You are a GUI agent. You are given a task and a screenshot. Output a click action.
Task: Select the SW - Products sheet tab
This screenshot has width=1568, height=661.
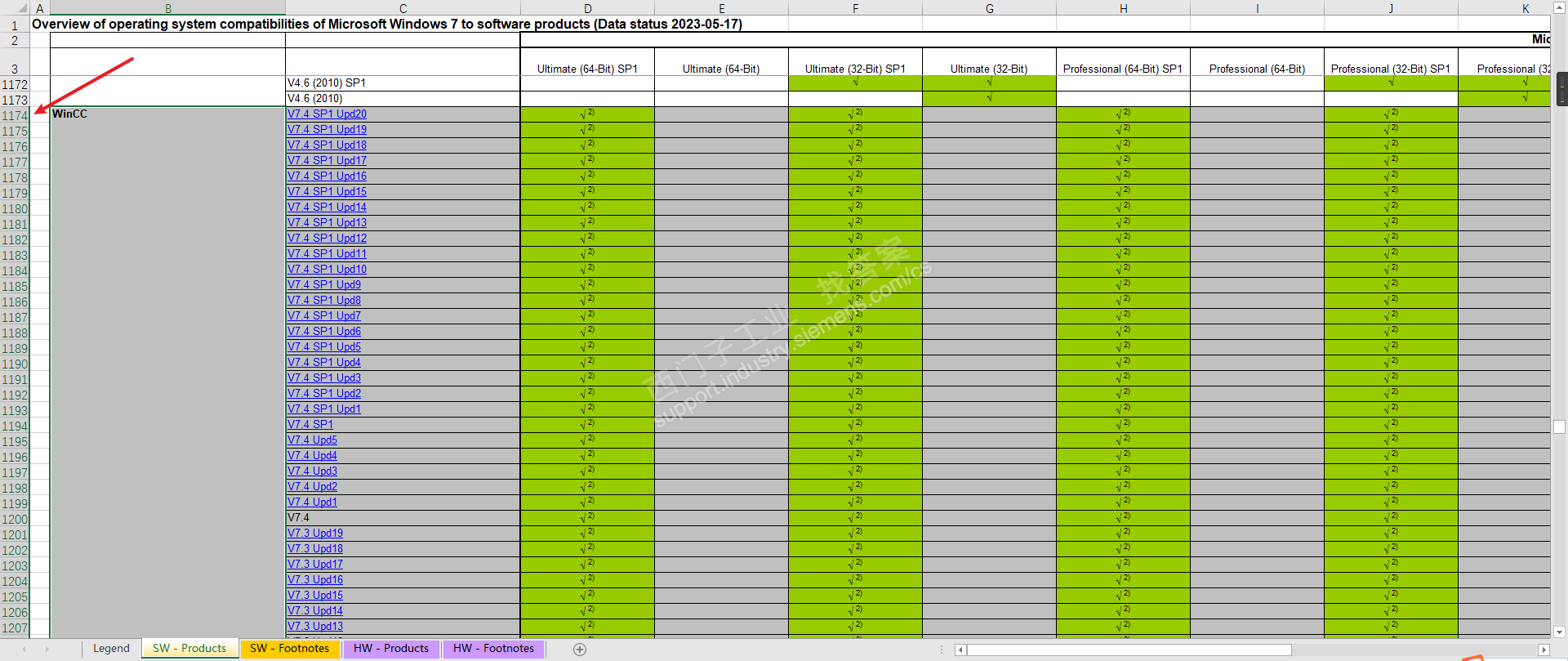click(x=189, y=649)
